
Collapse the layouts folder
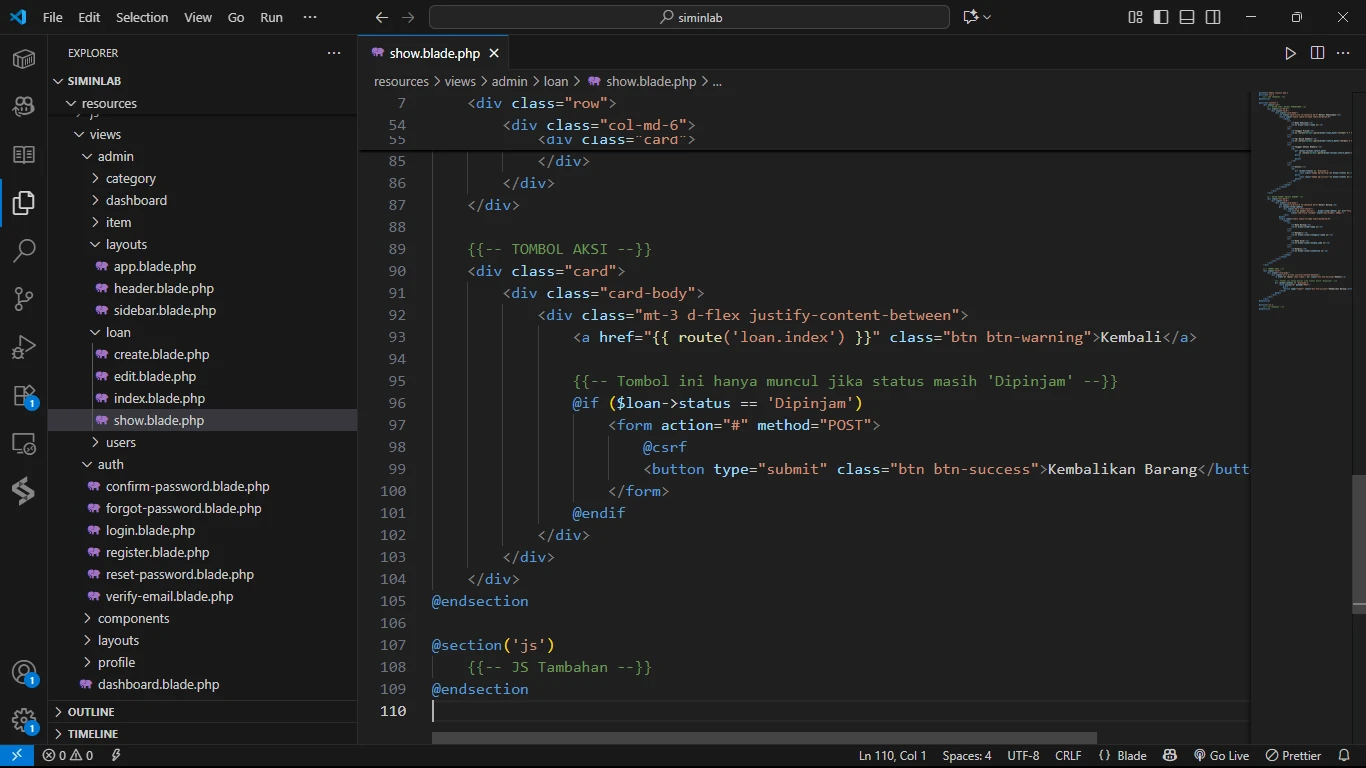click(x=126, y=244)
